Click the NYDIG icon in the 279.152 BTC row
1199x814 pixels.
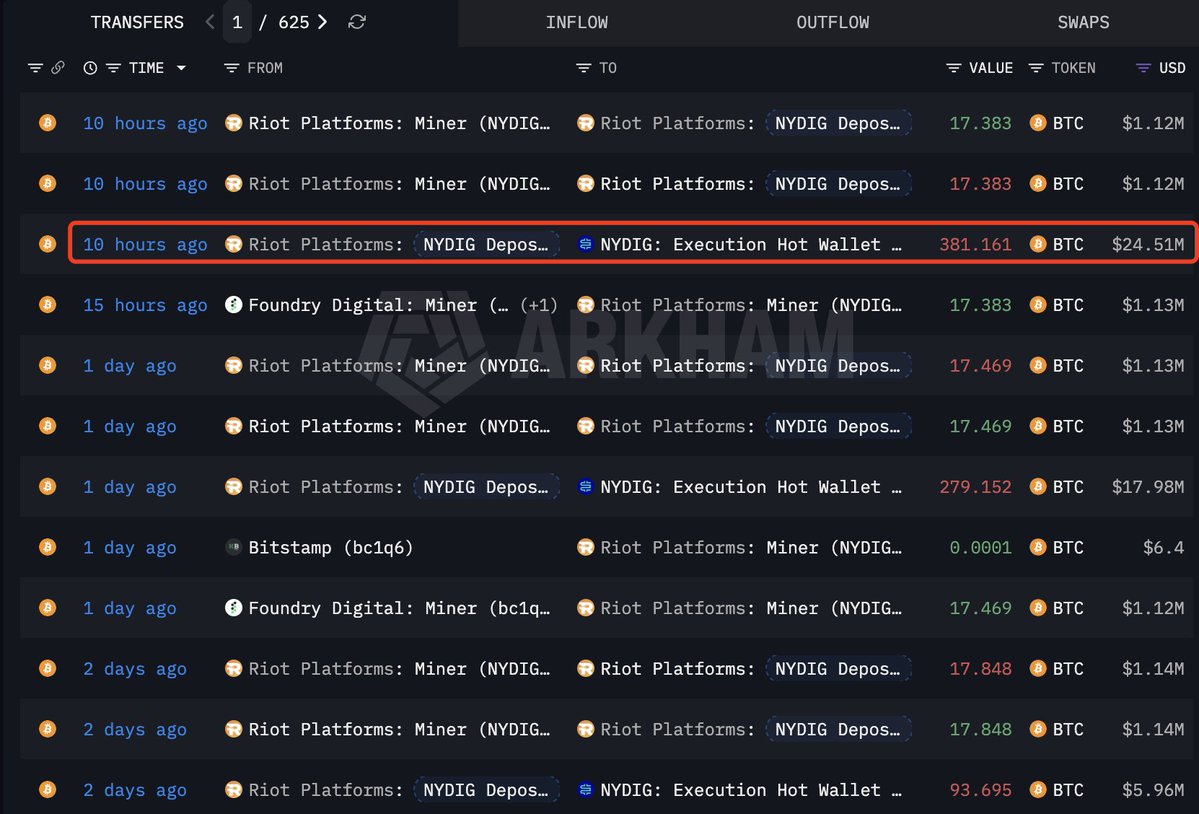click(x=585, y=486)
